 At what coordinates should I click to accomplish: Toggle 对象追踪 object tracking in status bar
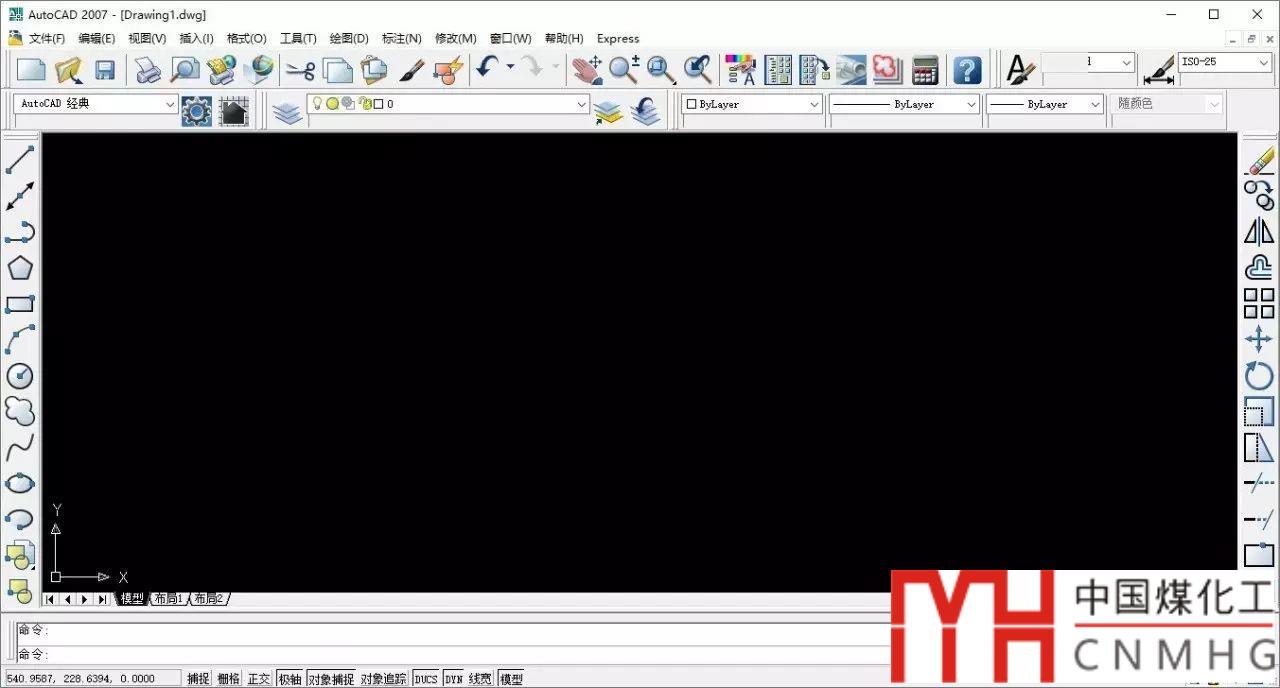(x=384, y=679)
